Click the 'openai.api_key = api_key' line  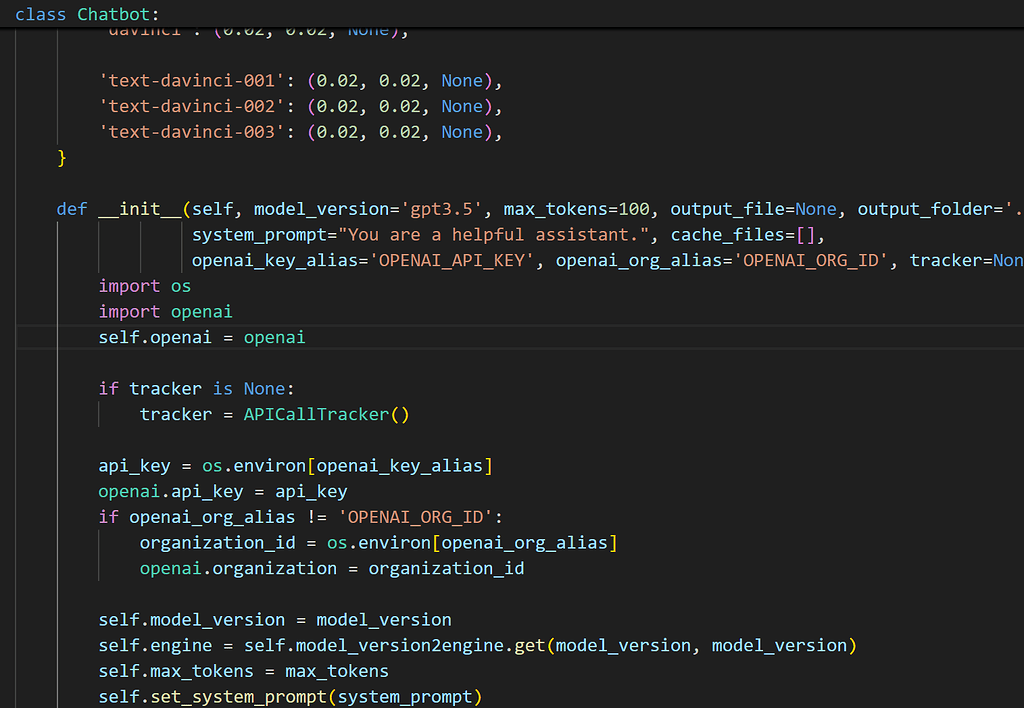point(223,491)
